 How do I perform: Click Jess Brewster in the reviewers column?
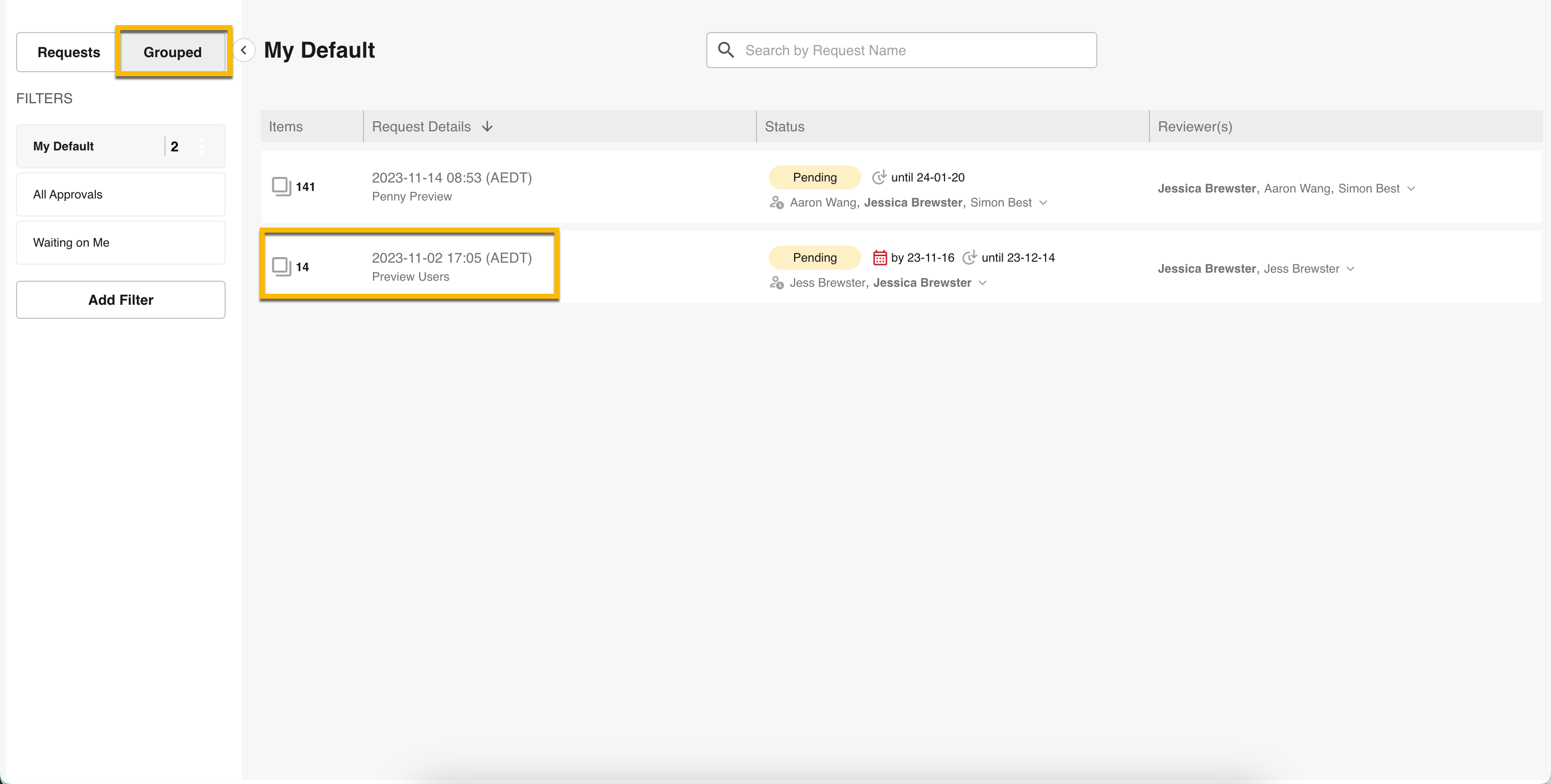1301,269
